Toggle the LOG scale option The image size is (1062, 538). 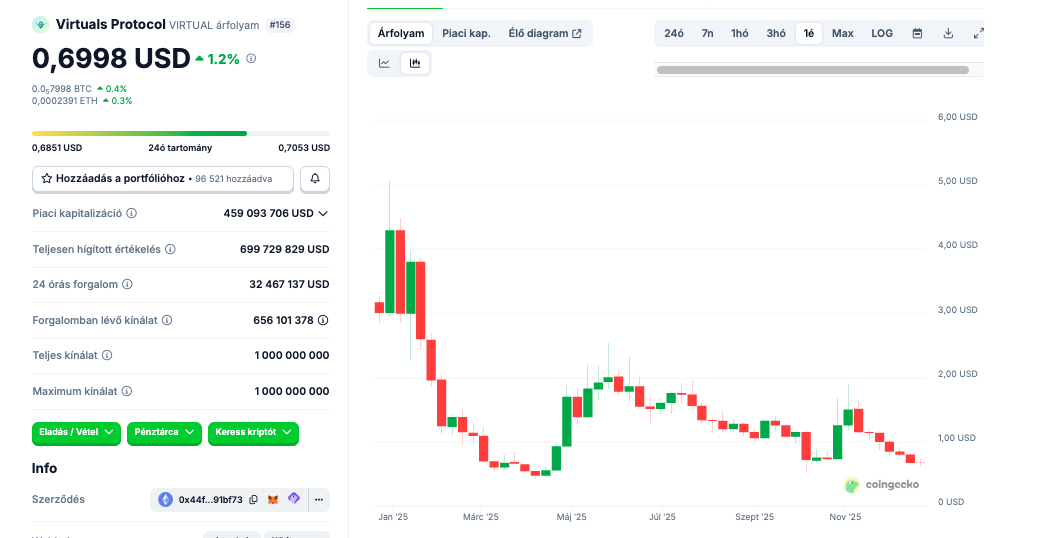882,33
